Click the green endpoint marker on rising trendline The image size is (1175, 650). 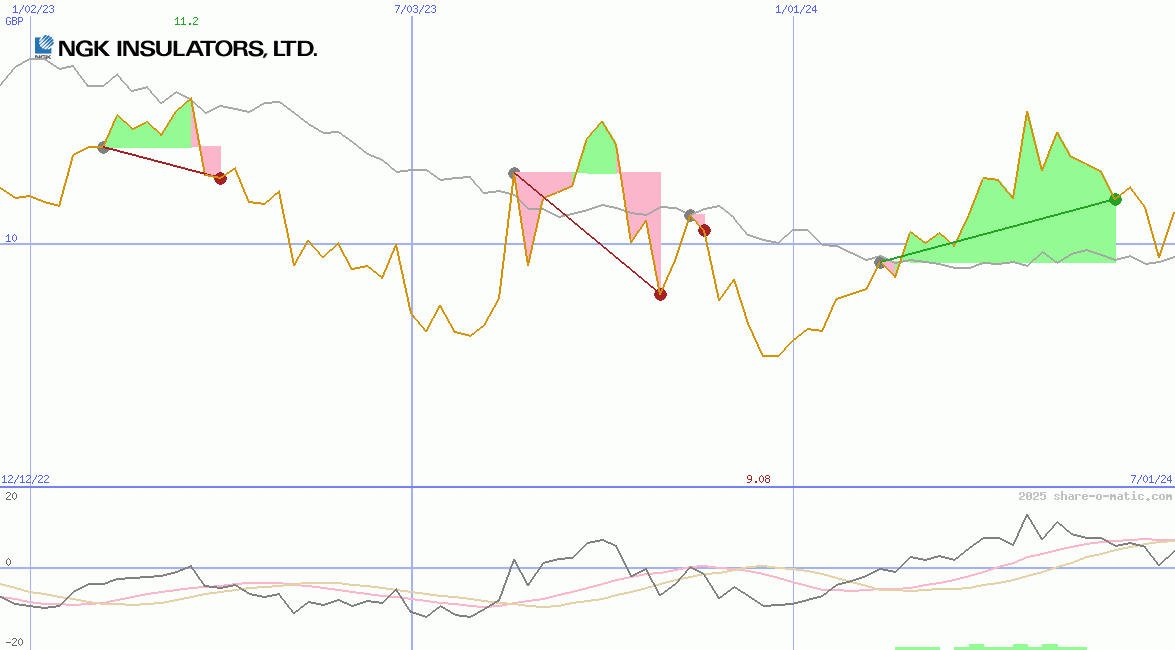point(1115,198)
